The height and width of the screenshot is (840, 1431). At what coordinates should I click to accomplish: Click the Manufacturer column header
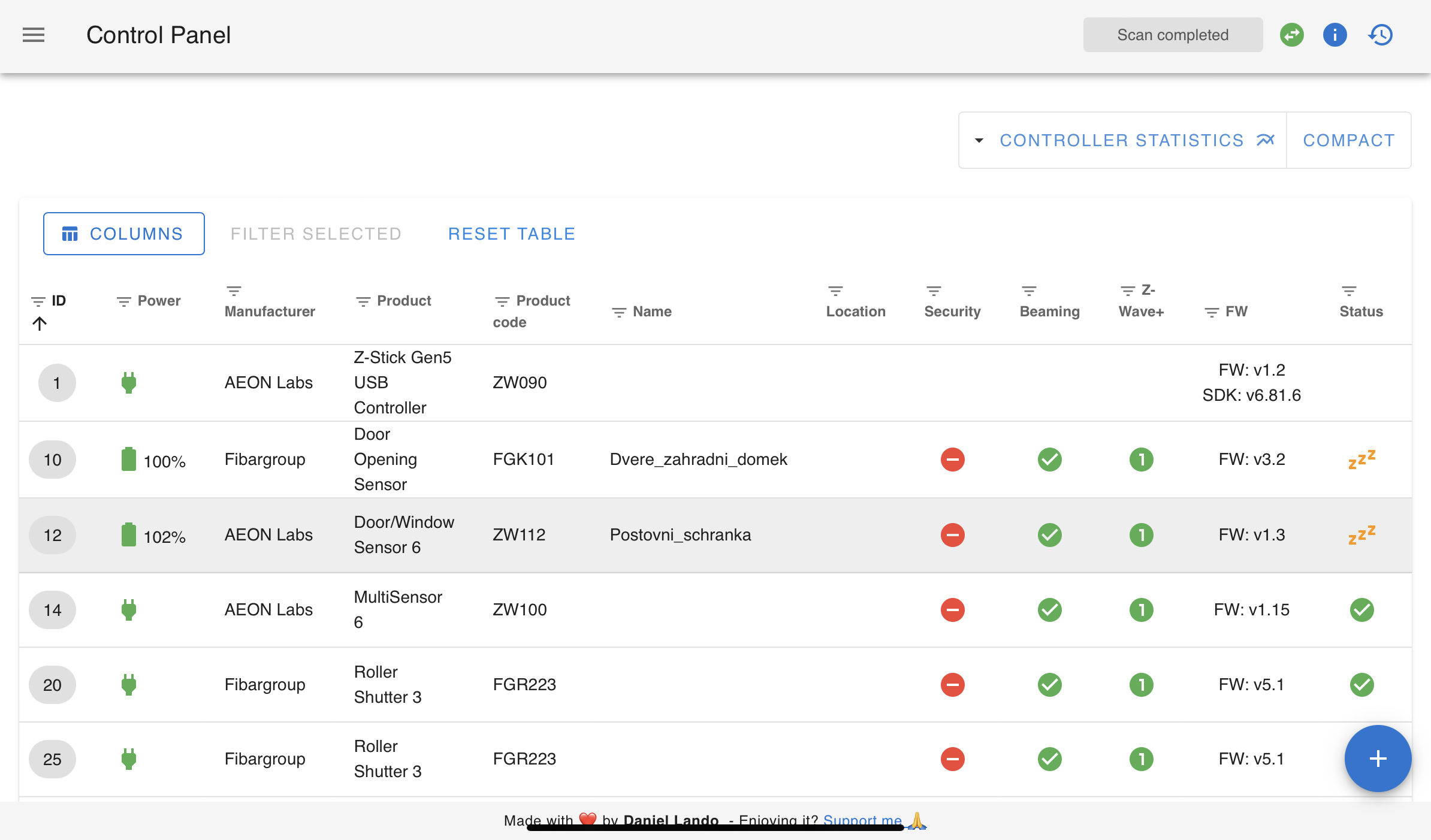270,312
